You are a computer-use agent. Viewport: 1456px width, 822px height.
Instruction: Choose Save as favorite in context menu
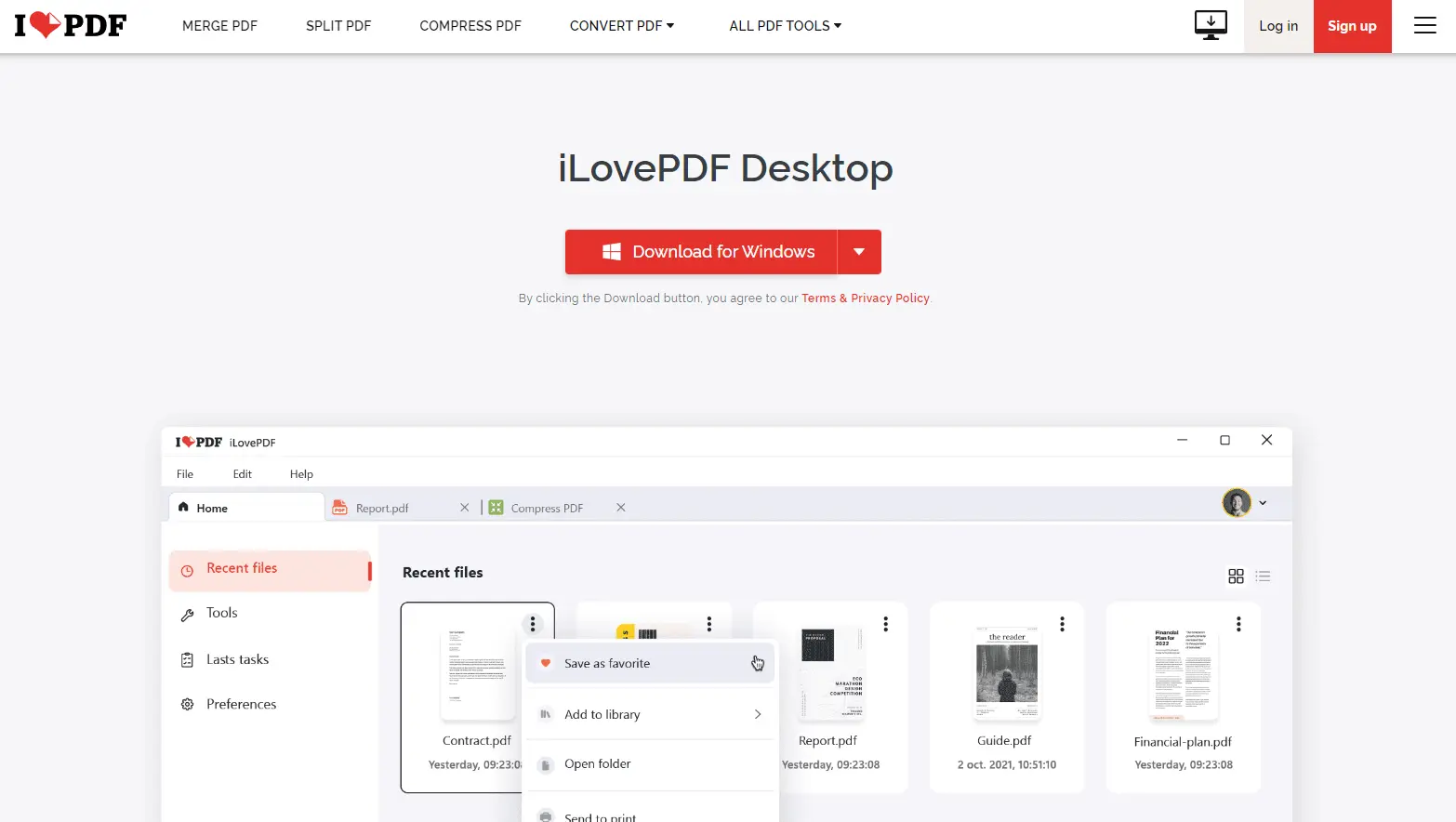point(650,663)
